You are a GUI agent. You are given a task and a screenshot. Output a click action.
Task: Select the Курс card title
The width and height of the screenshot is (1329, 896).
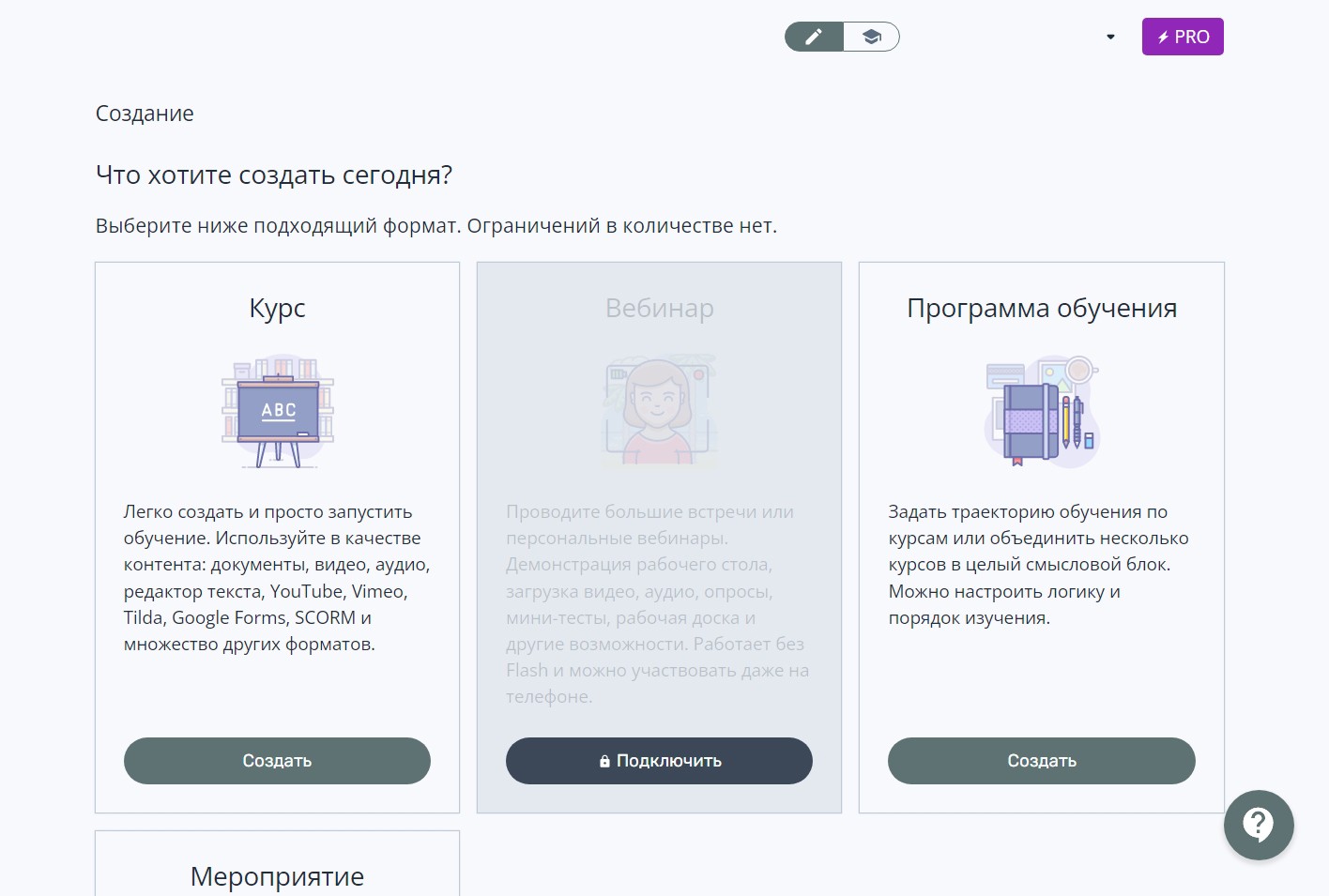[277, 308]
